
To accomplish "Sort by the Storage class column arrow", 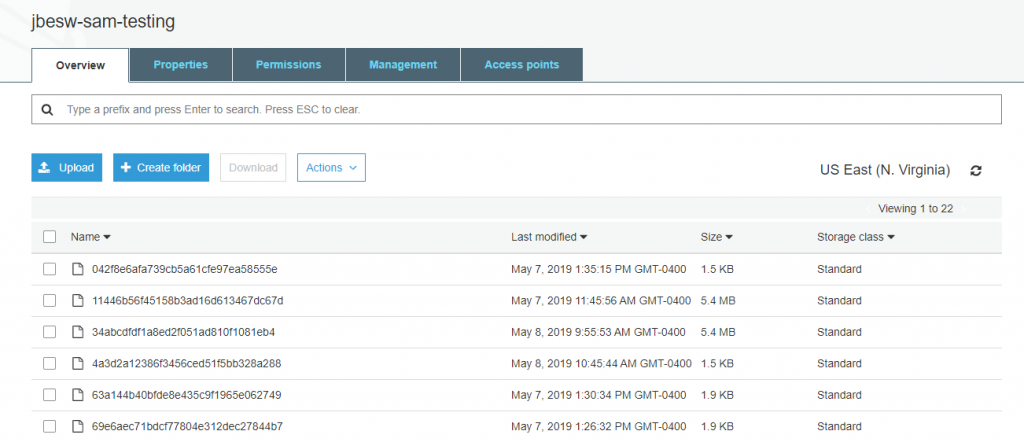I will [x=891, y=237].
